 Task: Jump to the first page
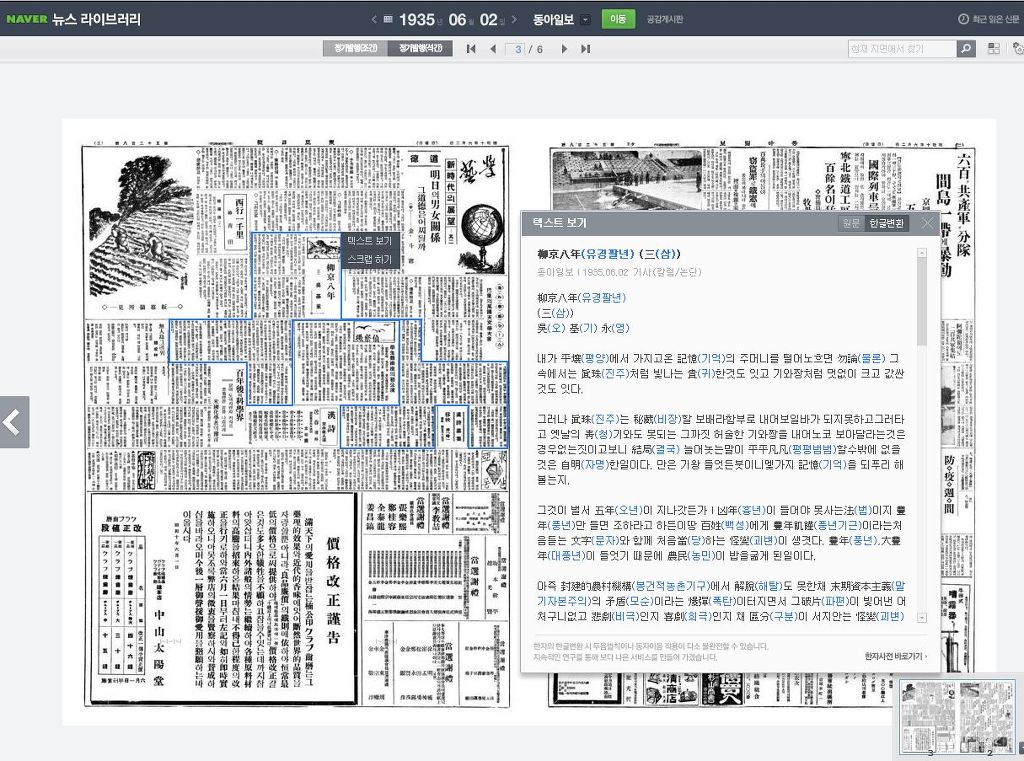click(x=472, y=49)
